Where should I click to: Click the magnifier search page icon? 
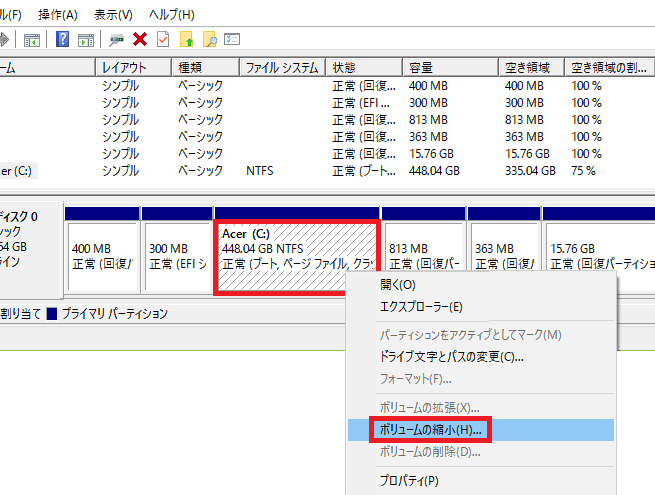coord(209,40)
